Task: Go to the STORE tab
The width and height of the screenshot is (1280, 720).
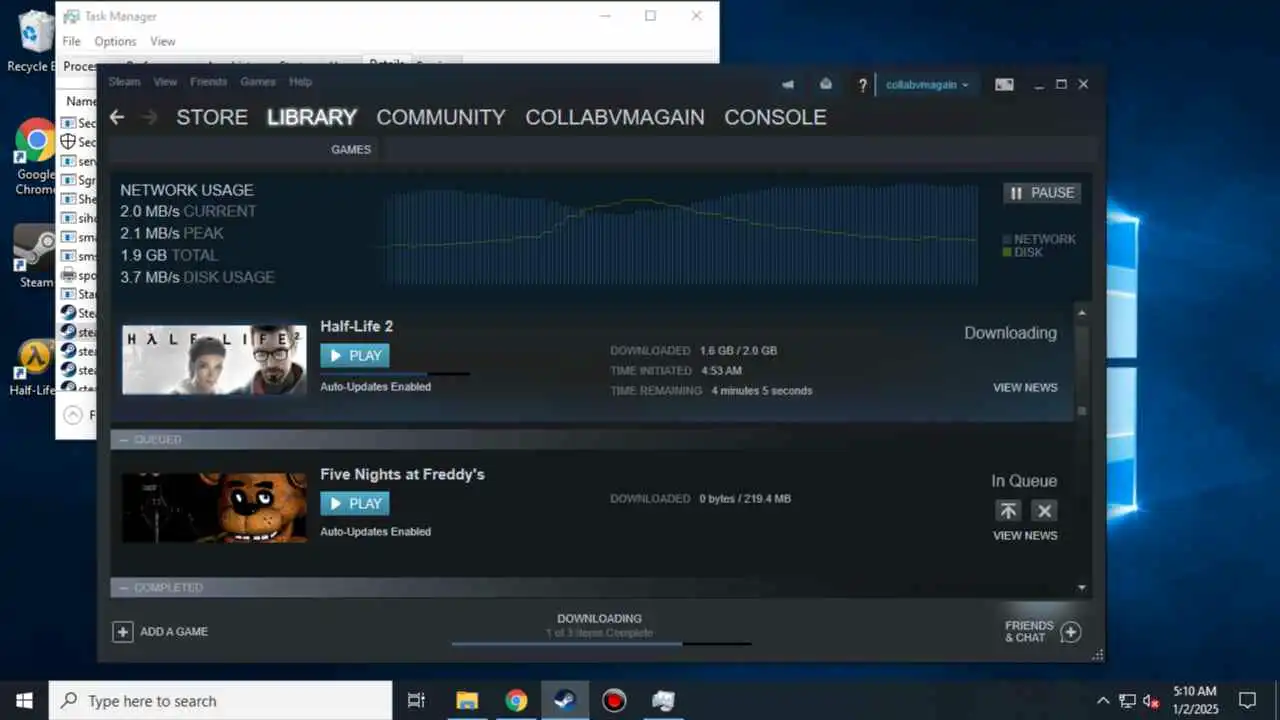Action: click(x=212, y=117)
